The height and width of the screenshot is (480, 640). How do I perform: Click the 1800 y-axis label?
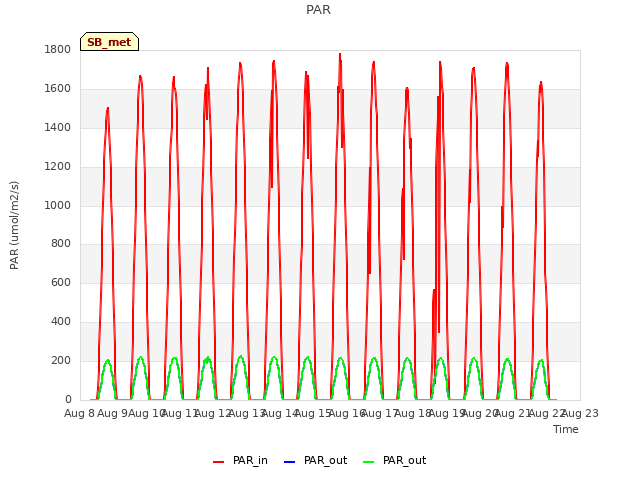tap(58, 50)
